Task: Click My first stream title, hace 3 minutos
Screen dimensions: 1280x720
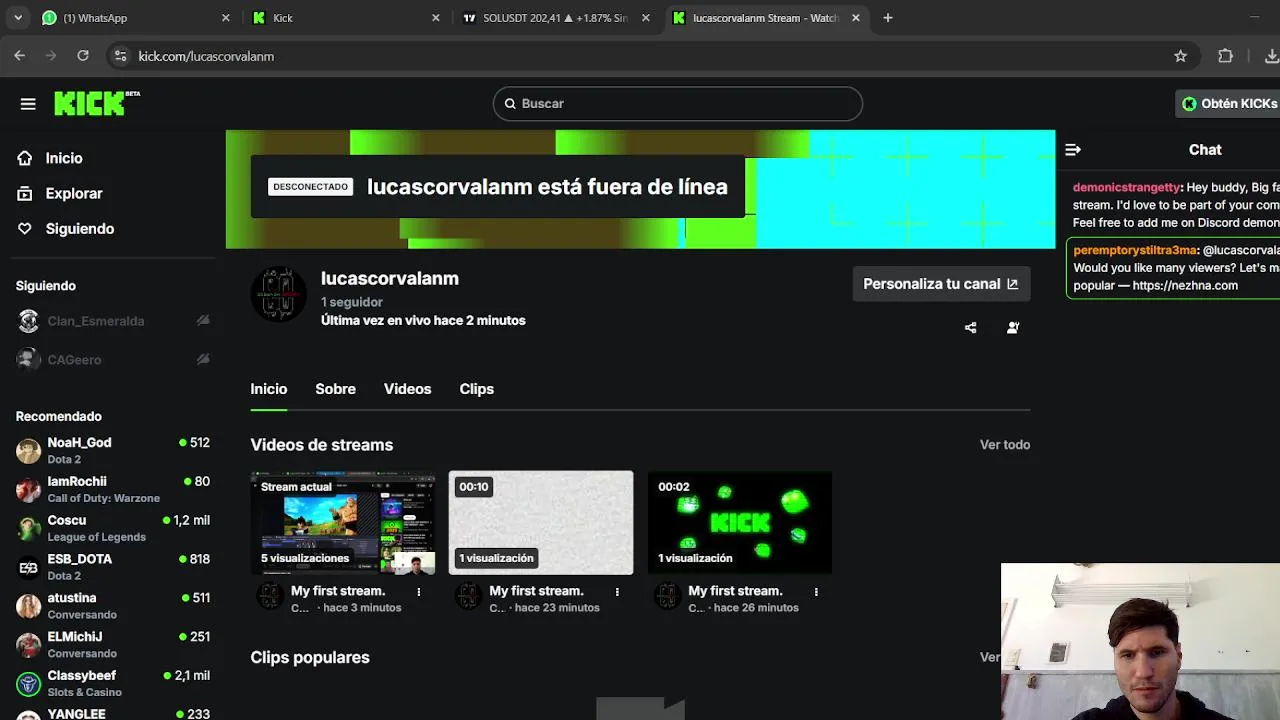Action: pos(338,591)
